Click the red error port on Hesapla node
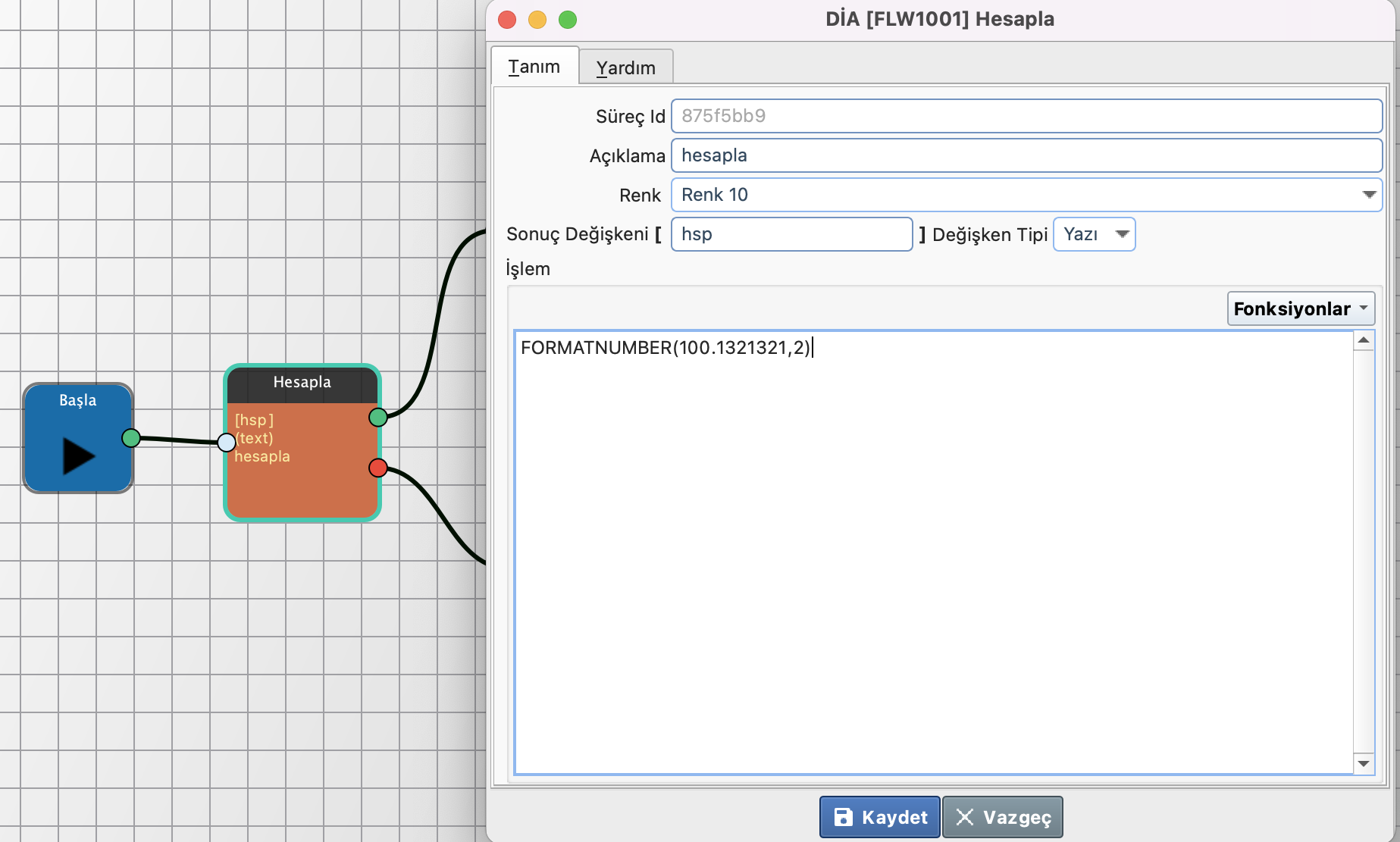 (377, 468)
